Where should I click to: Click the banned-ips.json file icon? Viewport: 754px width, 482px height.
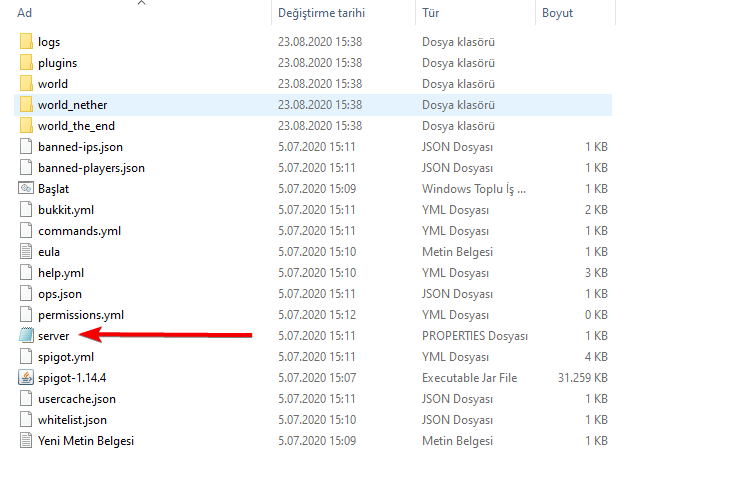pos(26,146)
